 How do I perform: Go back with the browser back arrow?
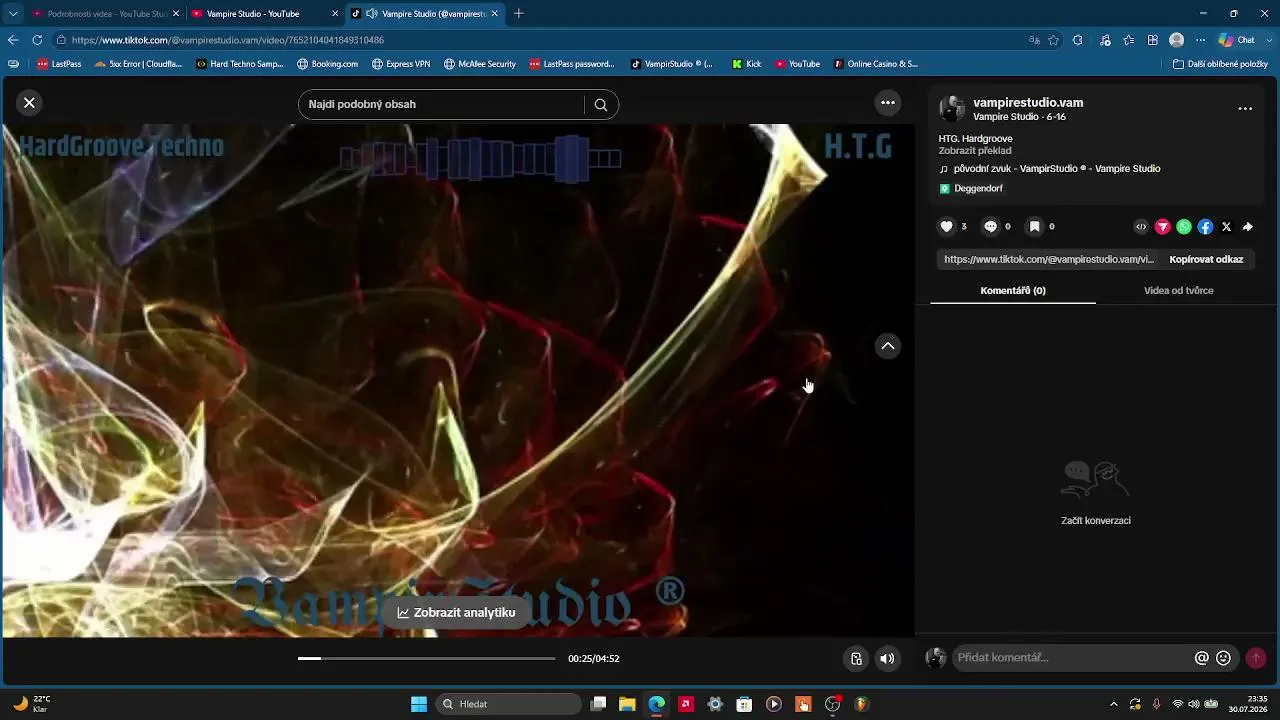(x=13, y=40)
